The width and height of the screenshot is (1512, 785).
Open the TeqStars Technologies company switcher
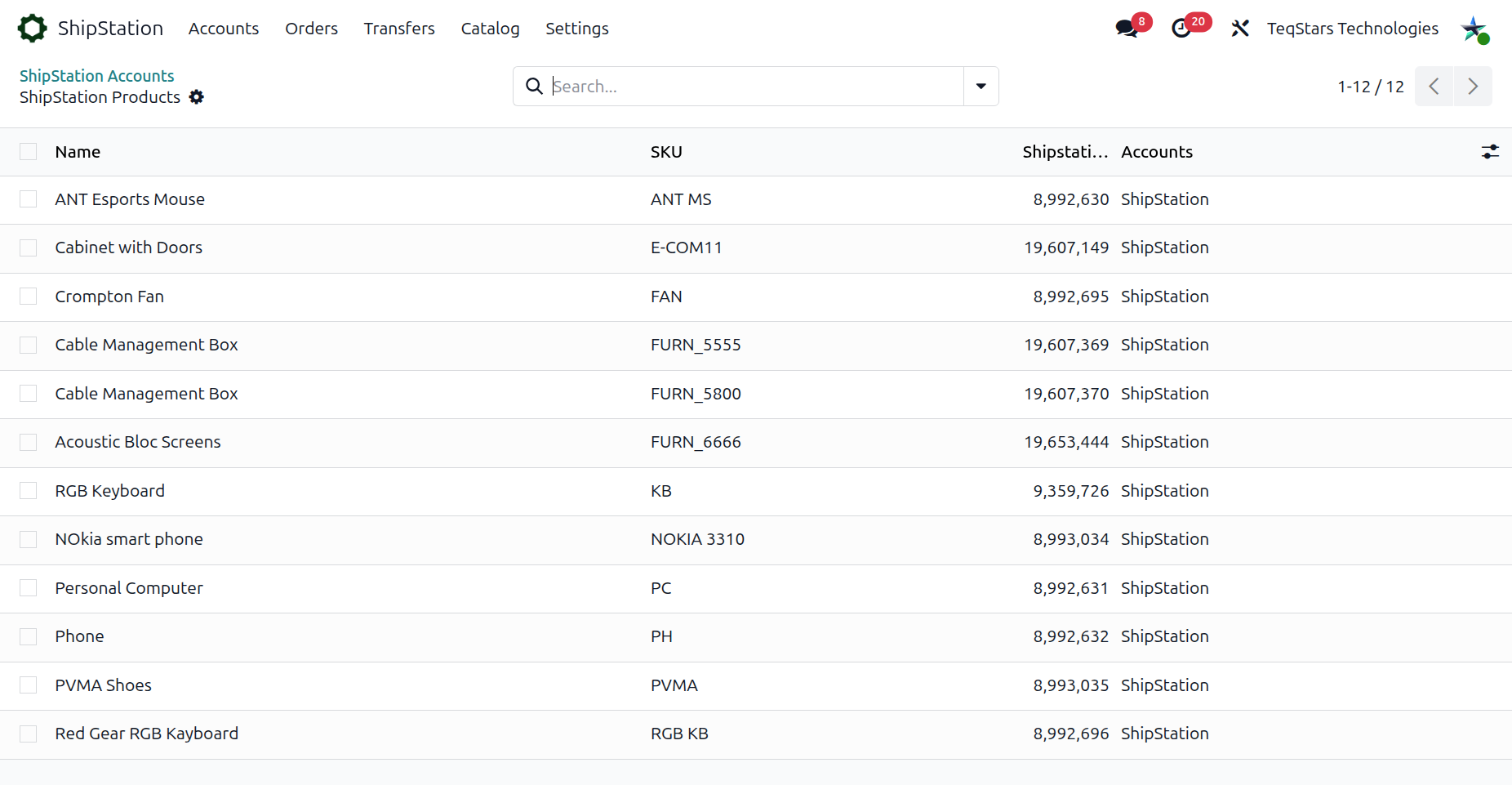[1353, 29]
